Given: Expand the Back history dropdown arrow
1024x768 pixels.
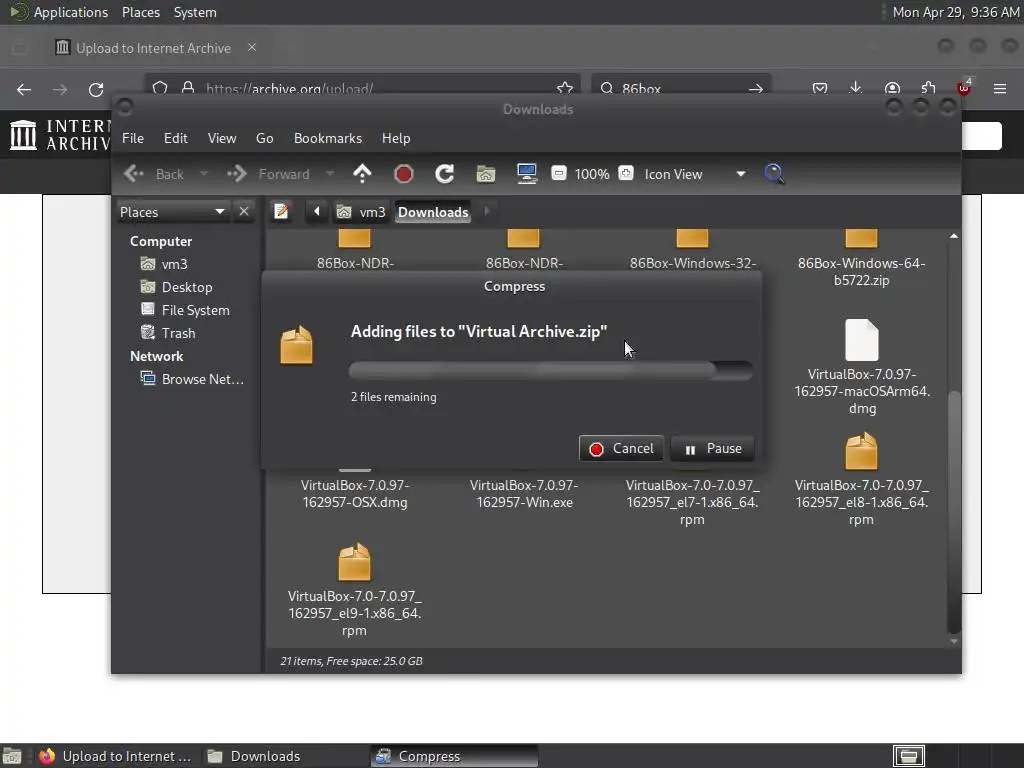Looking at the screenshot, I should (204, 174).
